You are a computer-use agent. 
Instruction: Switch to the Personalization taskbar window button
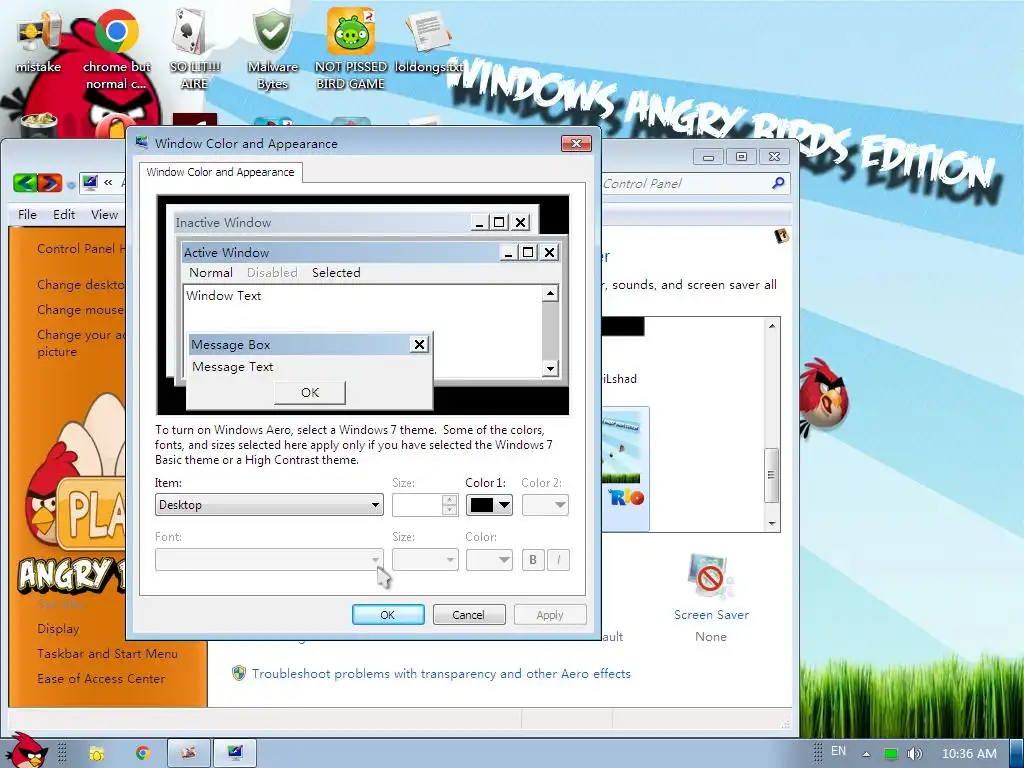tap(234, 753)
